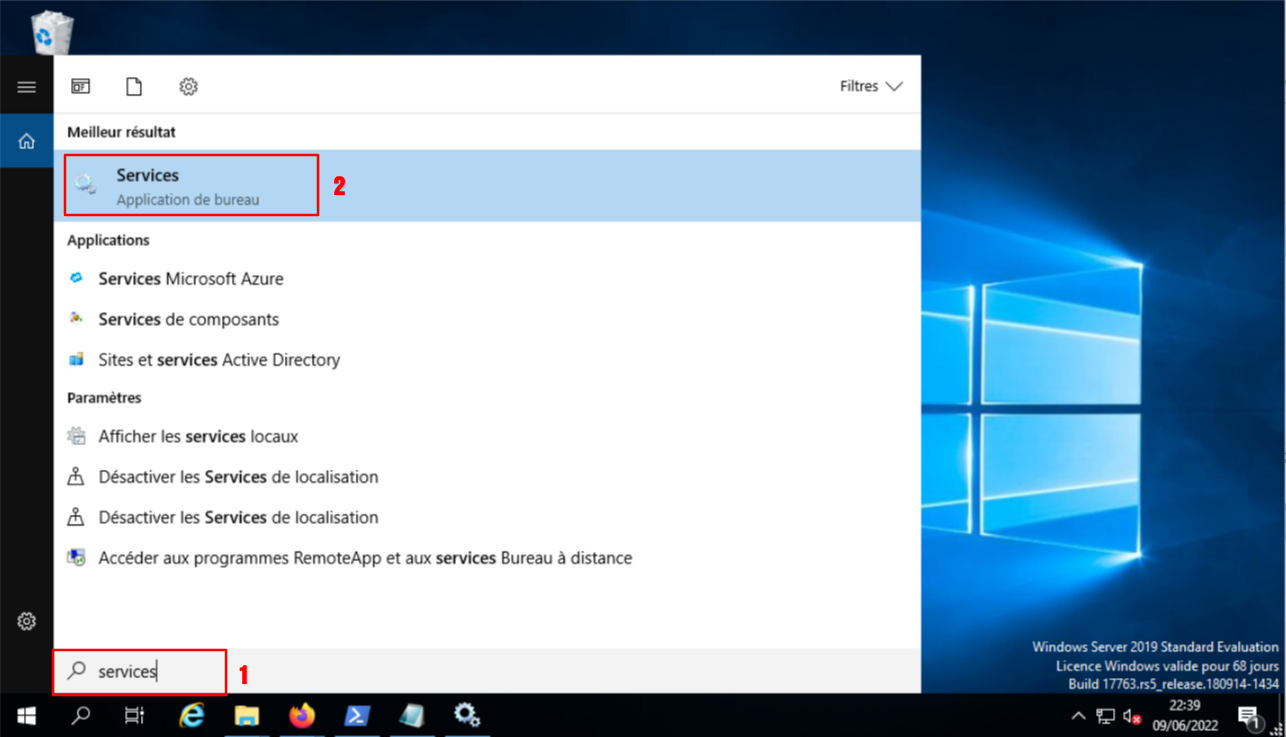The width and height of the screenshot is (1286, 737).
Task: Expand the Filtres dropdown
Action: [x=871, y=87]
